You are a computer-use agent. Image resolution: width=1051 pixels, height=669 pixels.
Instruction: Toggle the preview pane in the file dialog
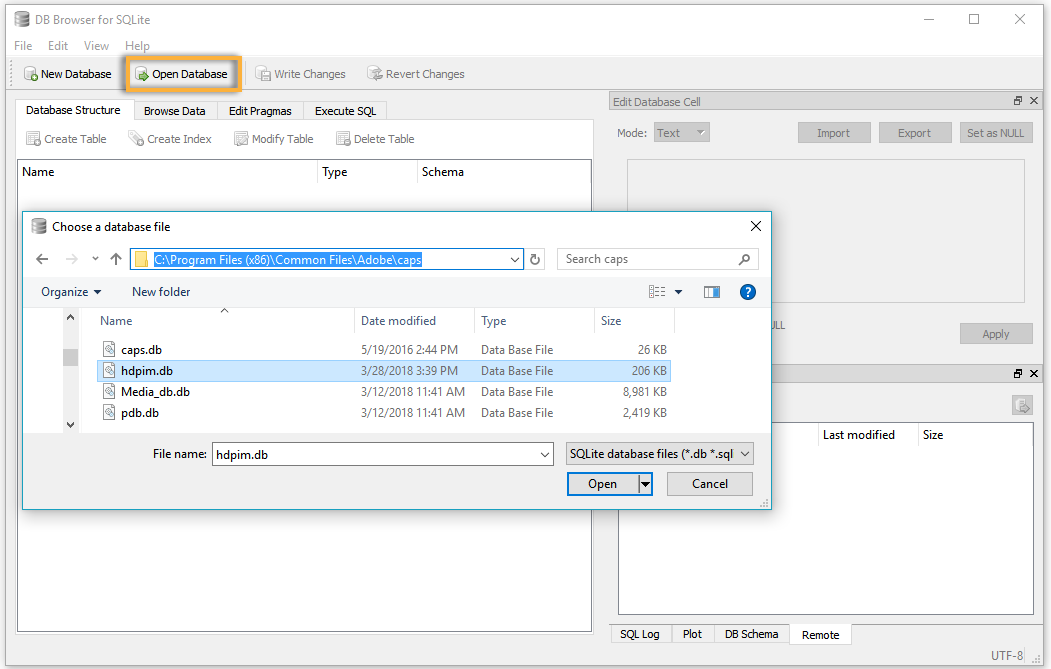point(711,291)
